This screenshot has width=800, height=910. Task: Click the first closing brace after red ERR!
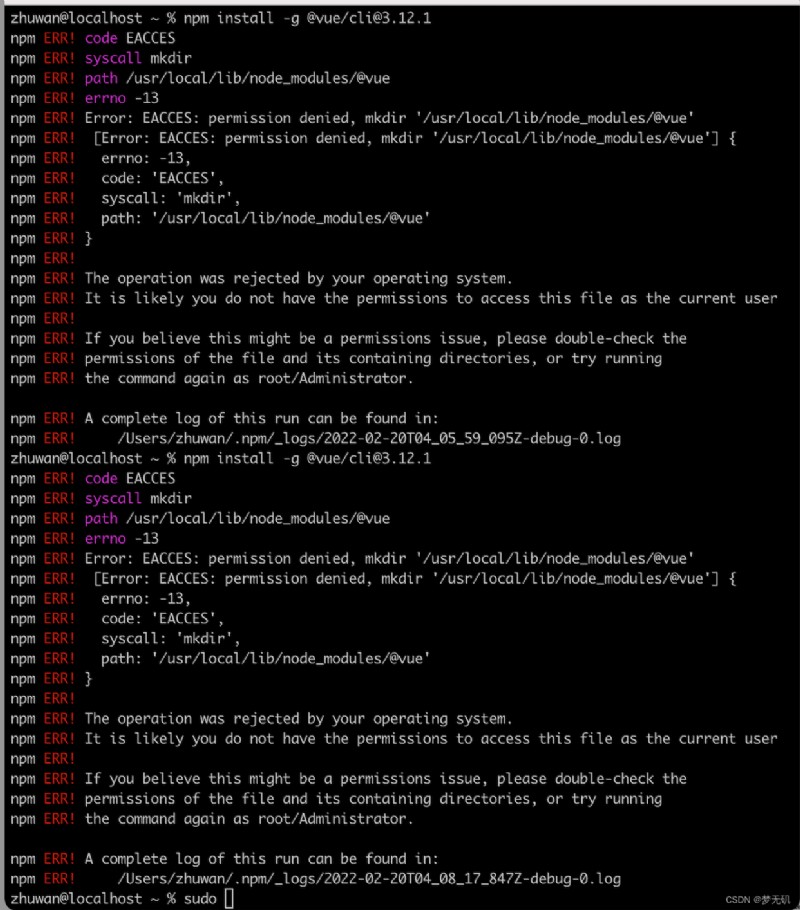88,239
